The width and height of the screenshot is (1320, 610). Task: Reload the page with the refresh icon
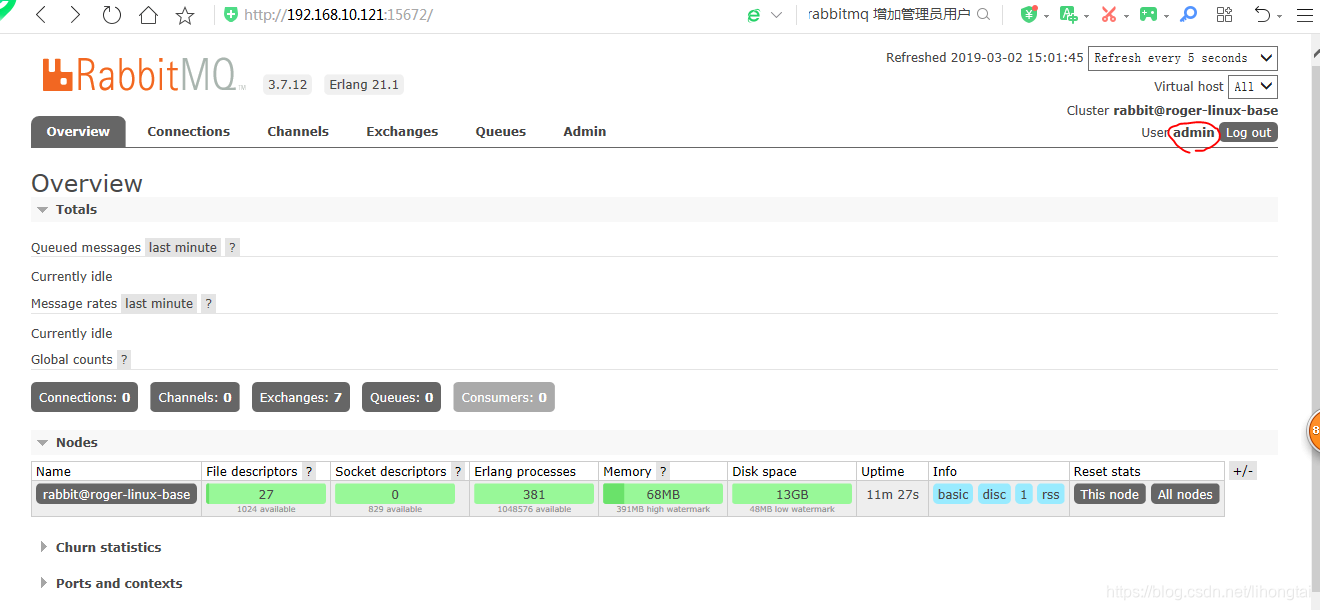(112, 15)
